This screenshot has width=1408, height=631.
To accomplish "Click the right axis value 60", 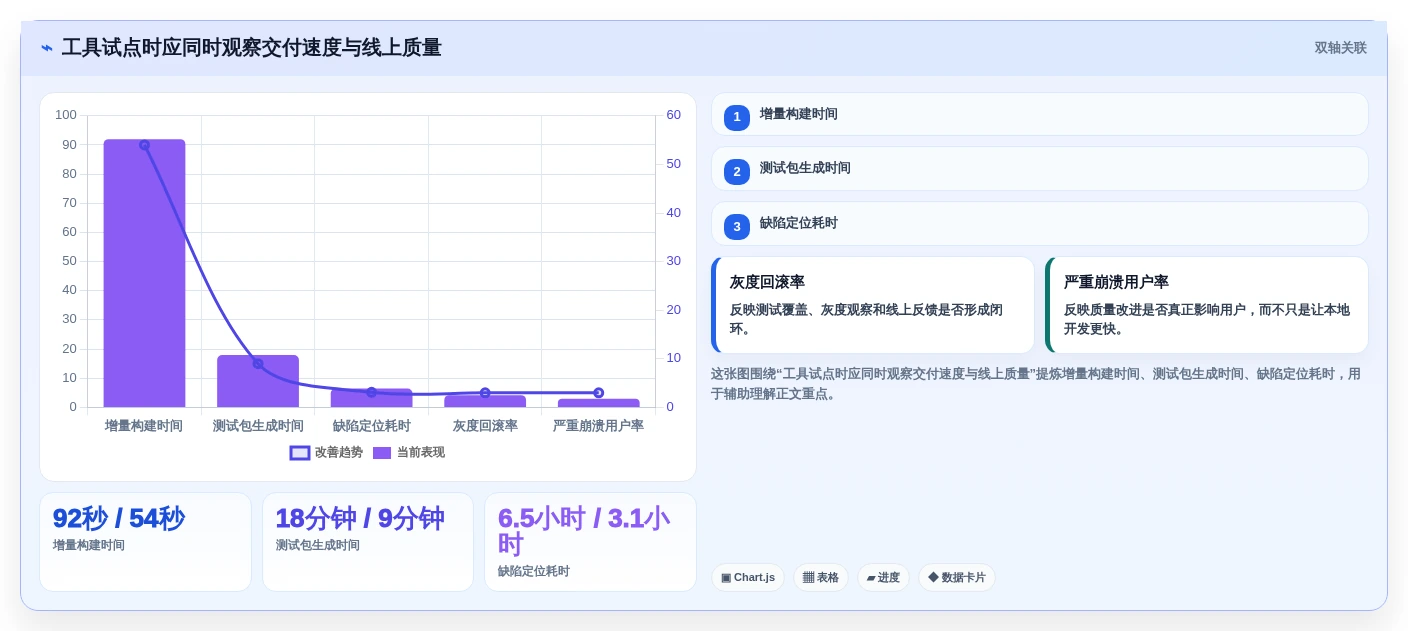I will point(674,115).
